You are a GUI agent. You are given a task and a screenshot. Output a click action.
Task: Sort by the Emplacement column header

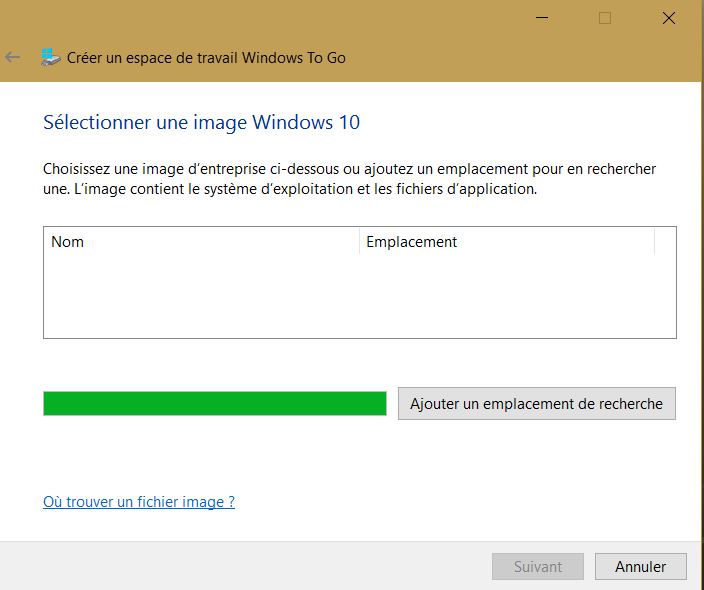coord(507,242)
